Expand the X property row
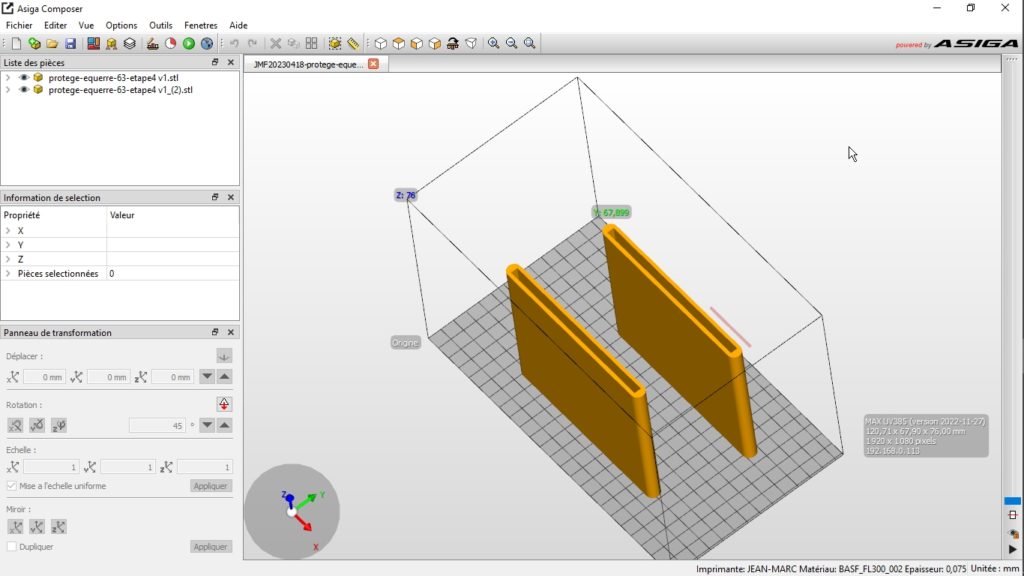The image size is (1024, 576). tap(8, 231)
